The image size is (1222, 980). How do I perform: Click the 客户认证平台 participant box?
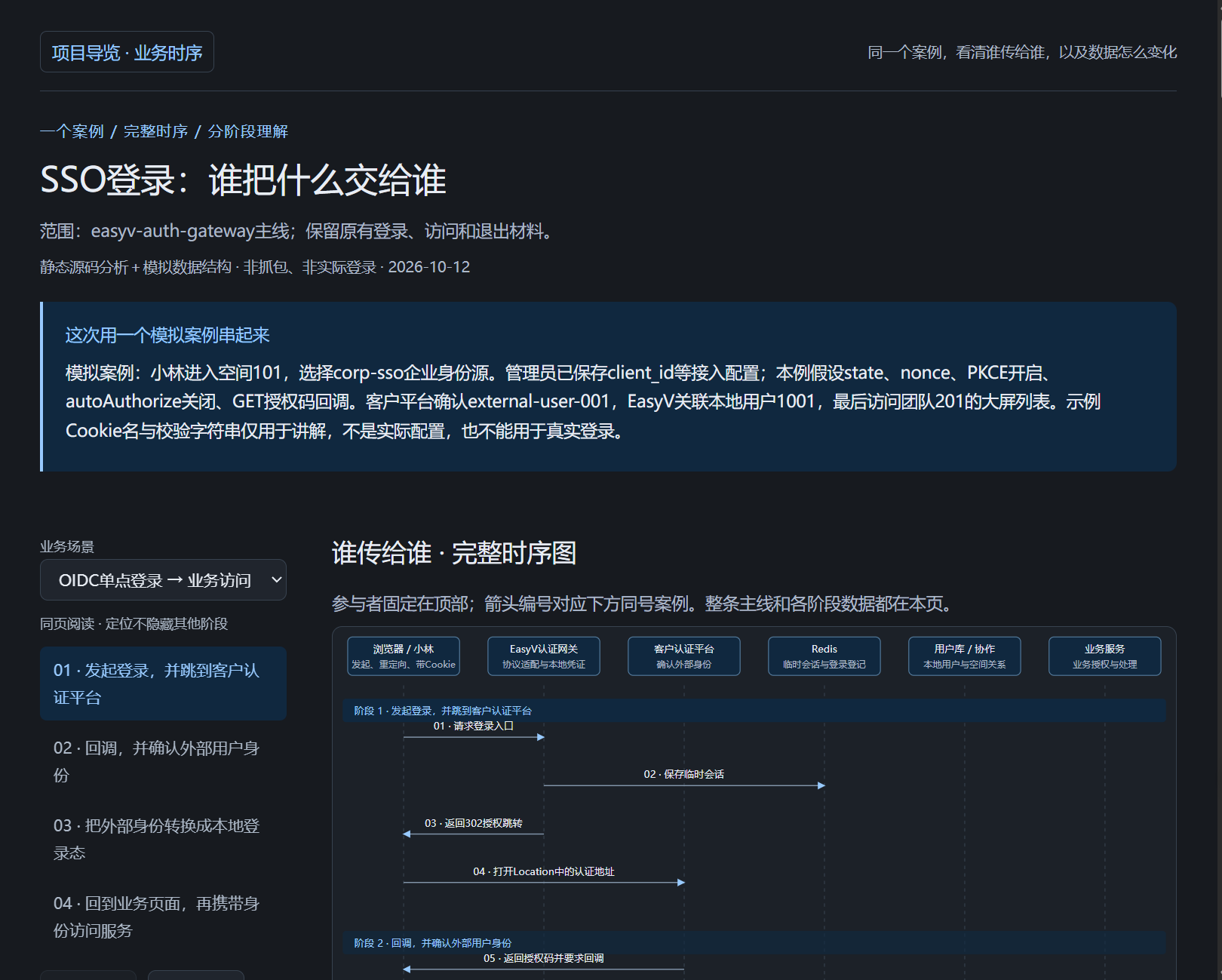pyautogui.click(x=684, y=656)
